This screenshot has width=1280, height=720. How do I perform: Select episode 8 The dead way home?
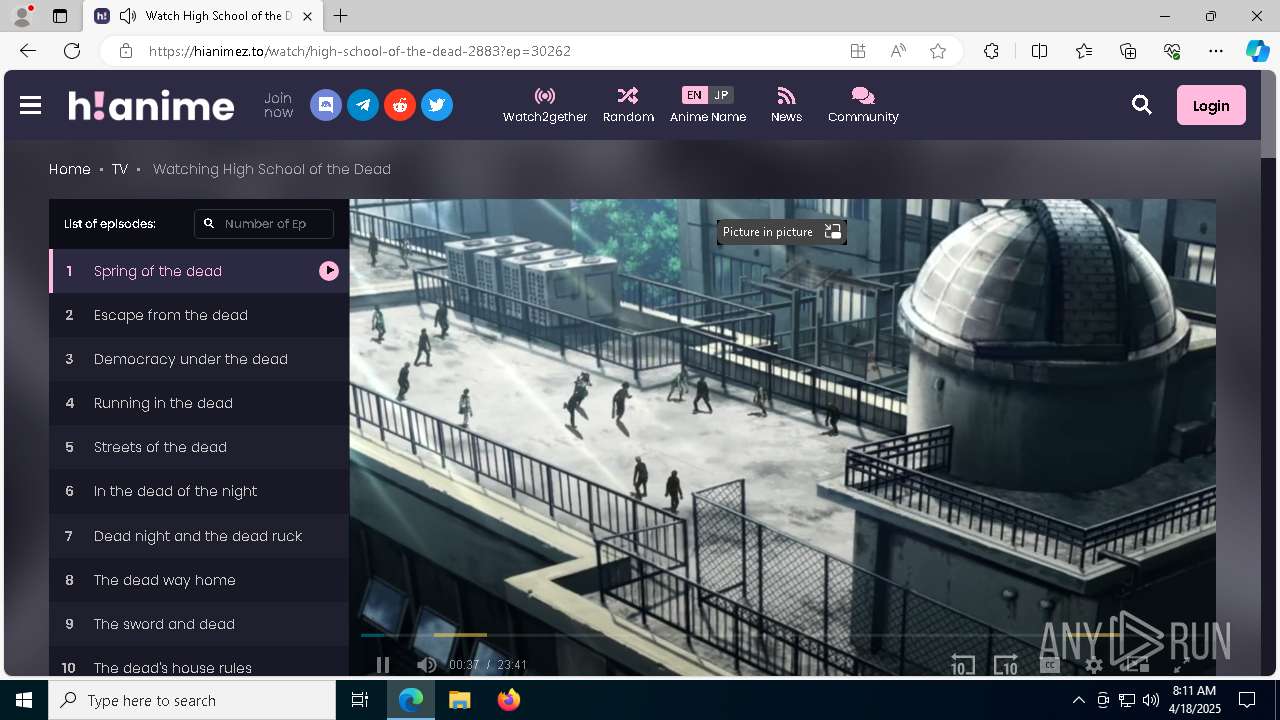point(199,580)
